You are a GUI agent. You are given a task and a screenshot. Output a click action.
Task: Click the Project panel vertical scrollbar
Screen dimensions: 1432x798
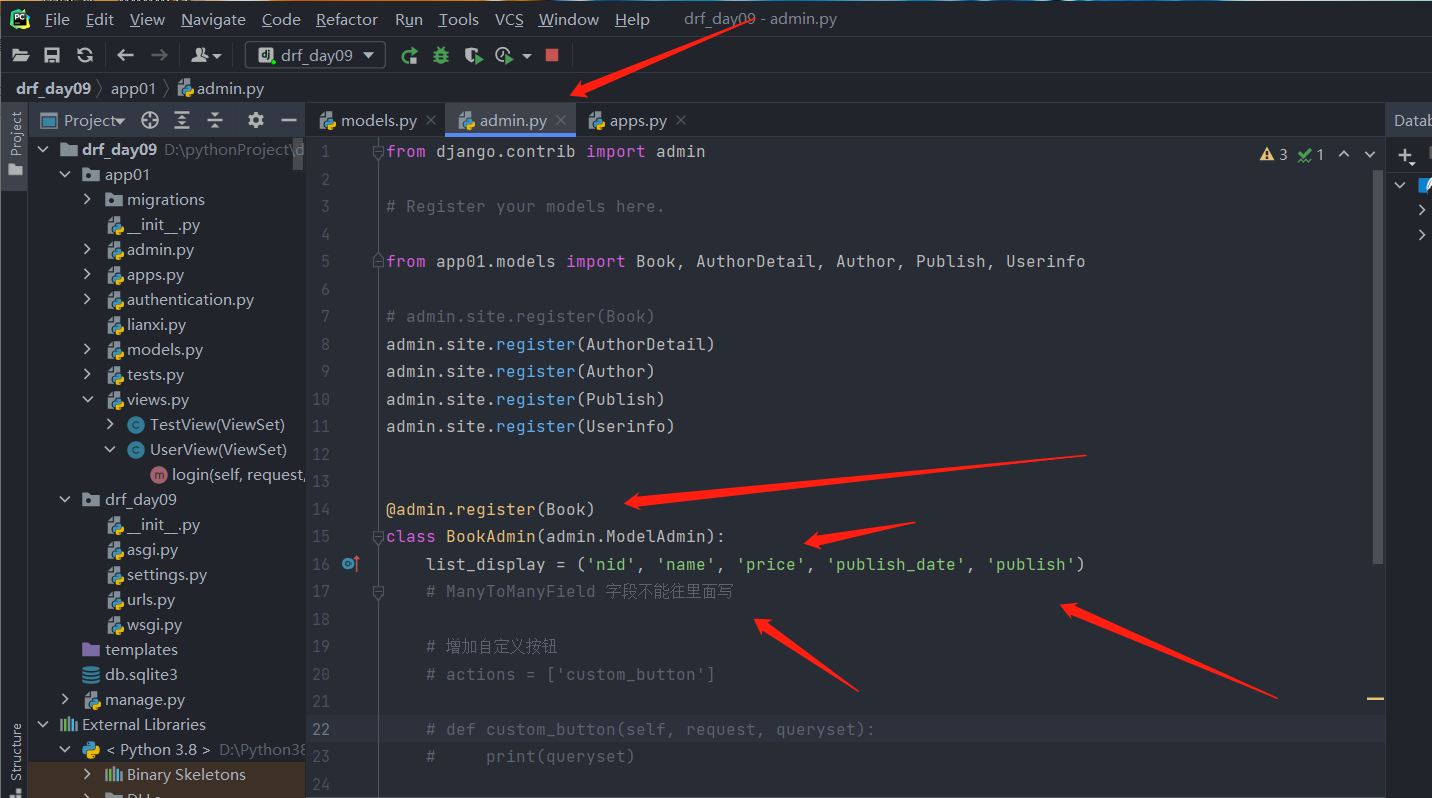click(299, 153)
